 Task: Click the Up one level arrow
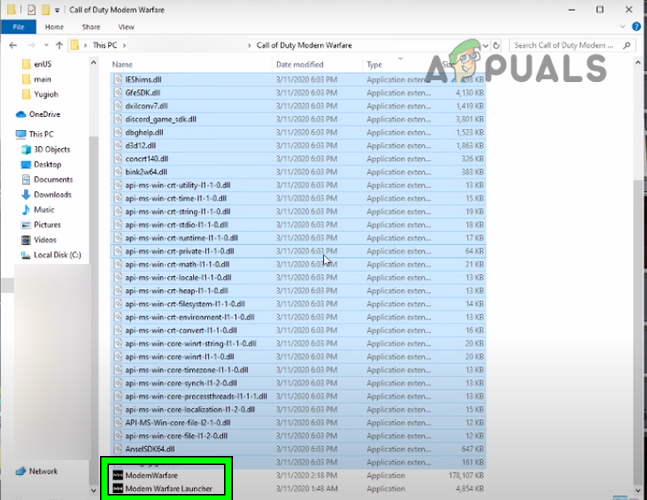point(59,45)
